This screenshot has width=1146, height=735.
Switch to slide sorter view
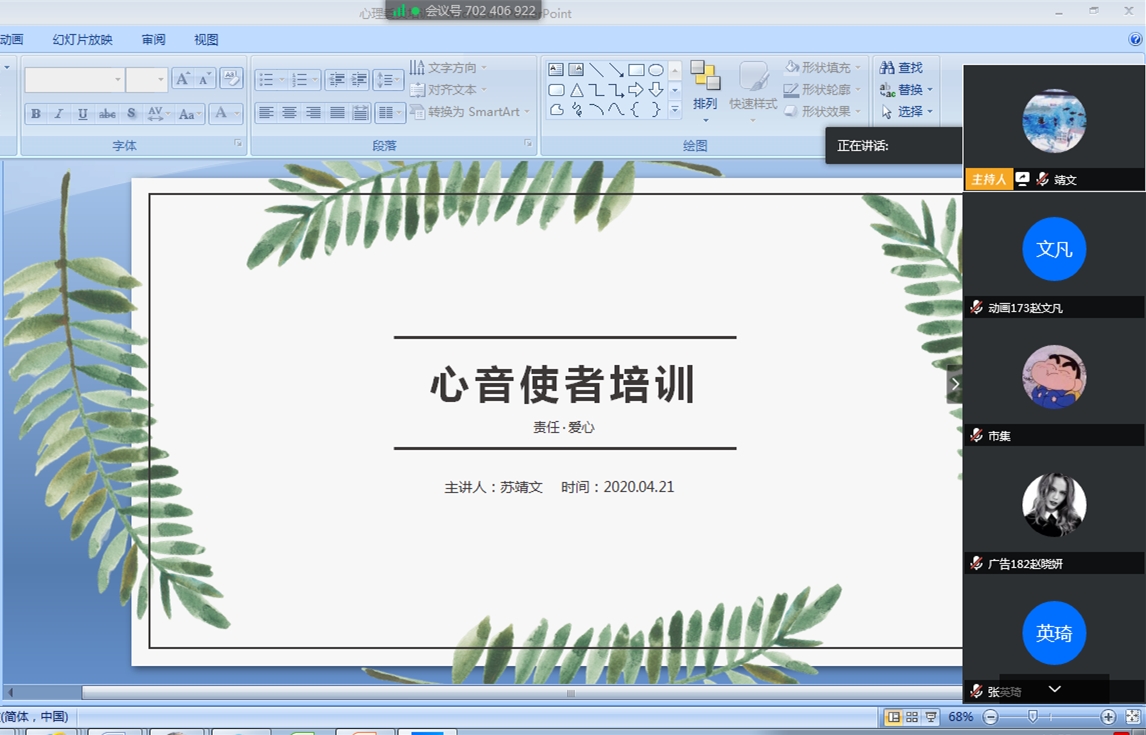click(912, 717)
